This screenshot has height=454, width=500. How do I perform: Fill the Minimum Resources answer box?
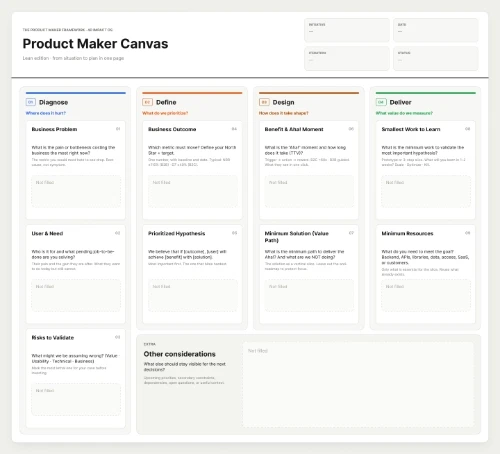tap(426, 295)
